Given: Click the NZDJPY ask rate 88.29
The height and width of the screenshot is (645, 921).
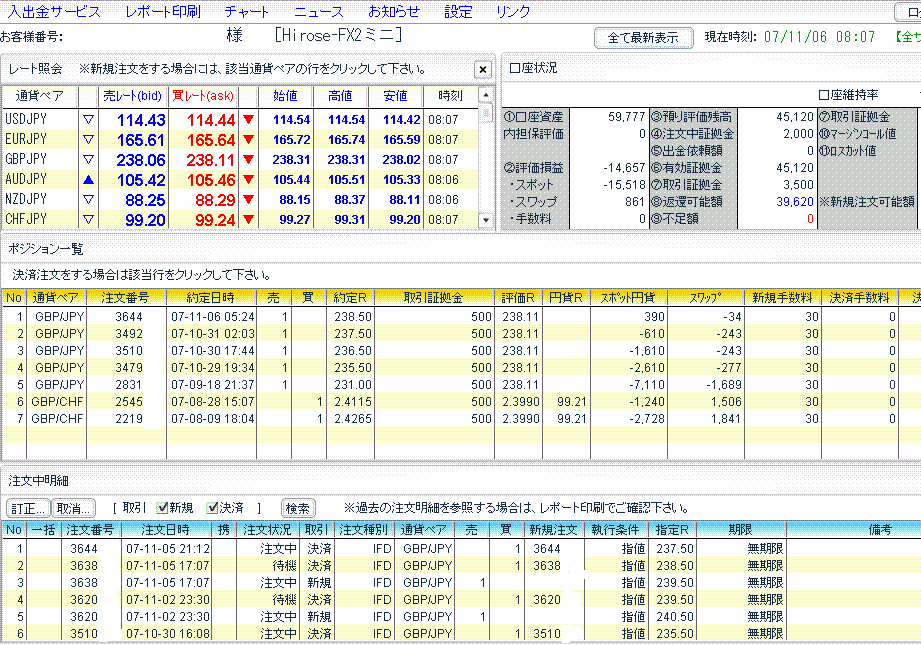Looking at the screenshot, I should click(215, 200).
